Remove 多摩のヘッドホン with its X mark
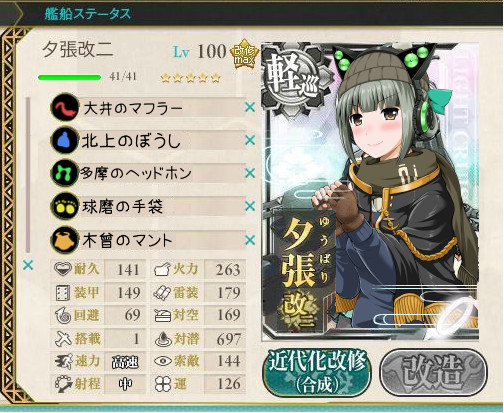504x413 pixels. 250,173
